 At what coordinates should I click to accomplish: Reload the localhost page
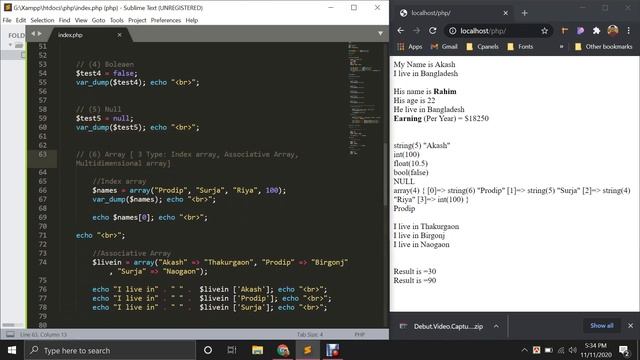click(x=433, y=31)
